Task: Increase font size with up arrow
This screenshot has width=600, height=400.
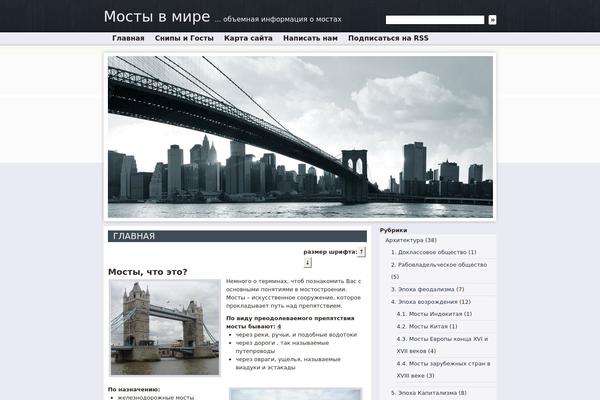Action: pos(361,251)
